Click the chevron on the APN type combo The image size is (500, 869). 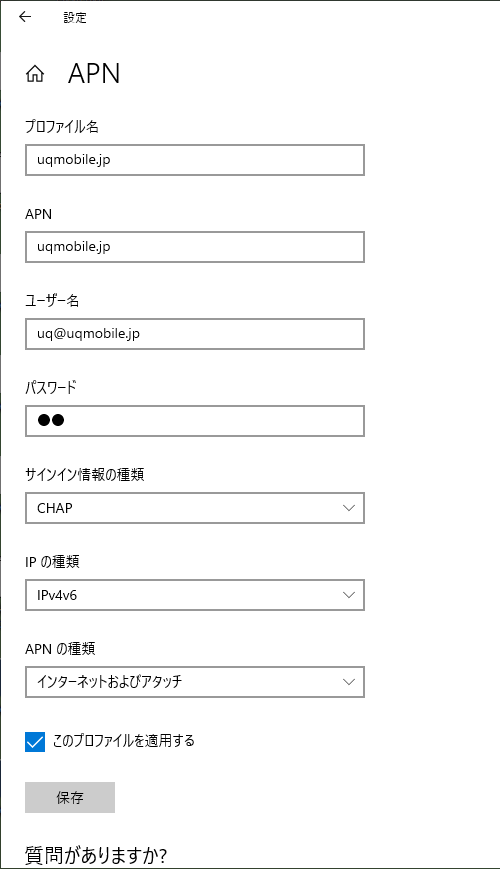[349, 682]
